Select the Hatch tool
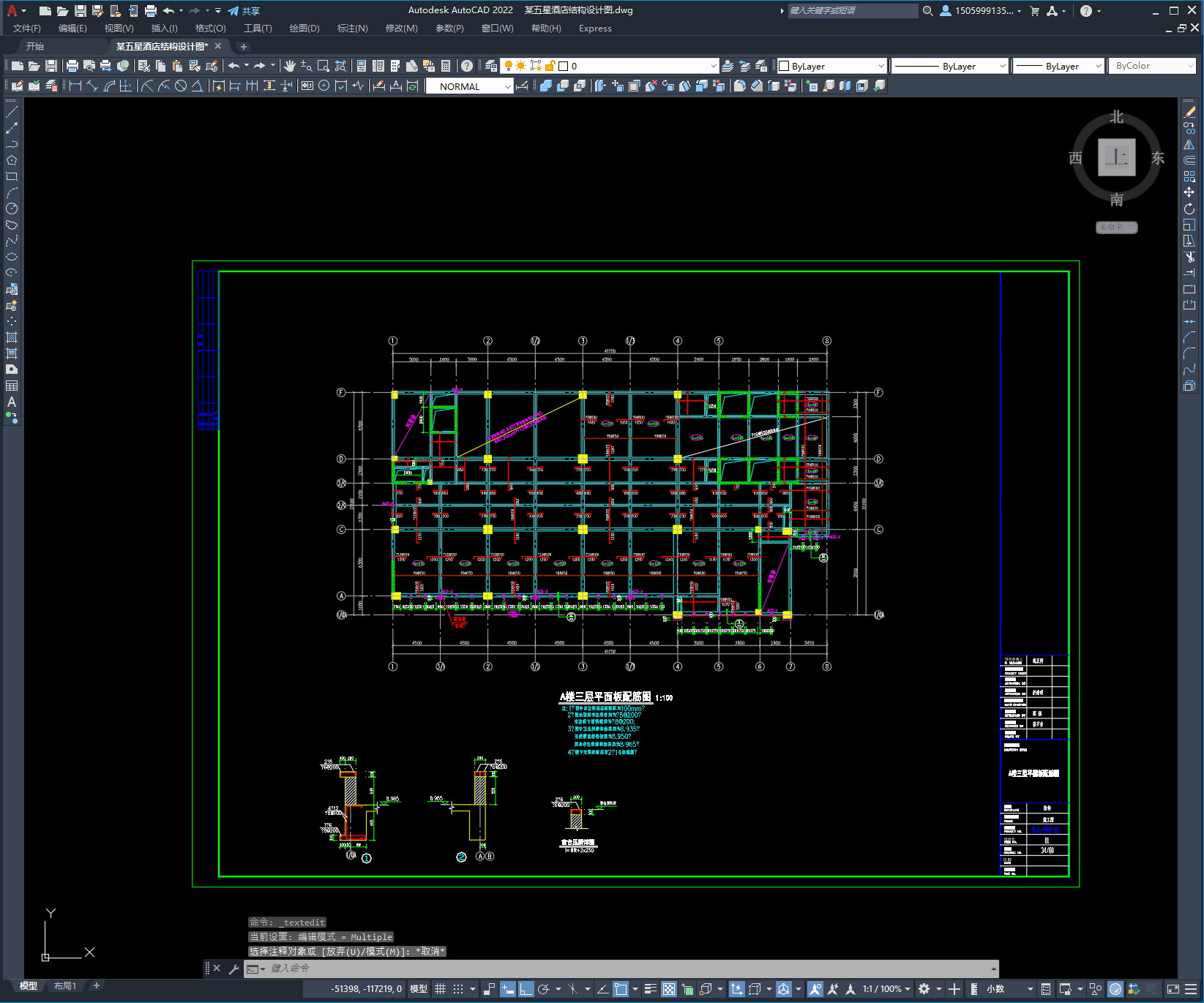The height and width of the screenshot is (1003, 1204). coord(12,337)
